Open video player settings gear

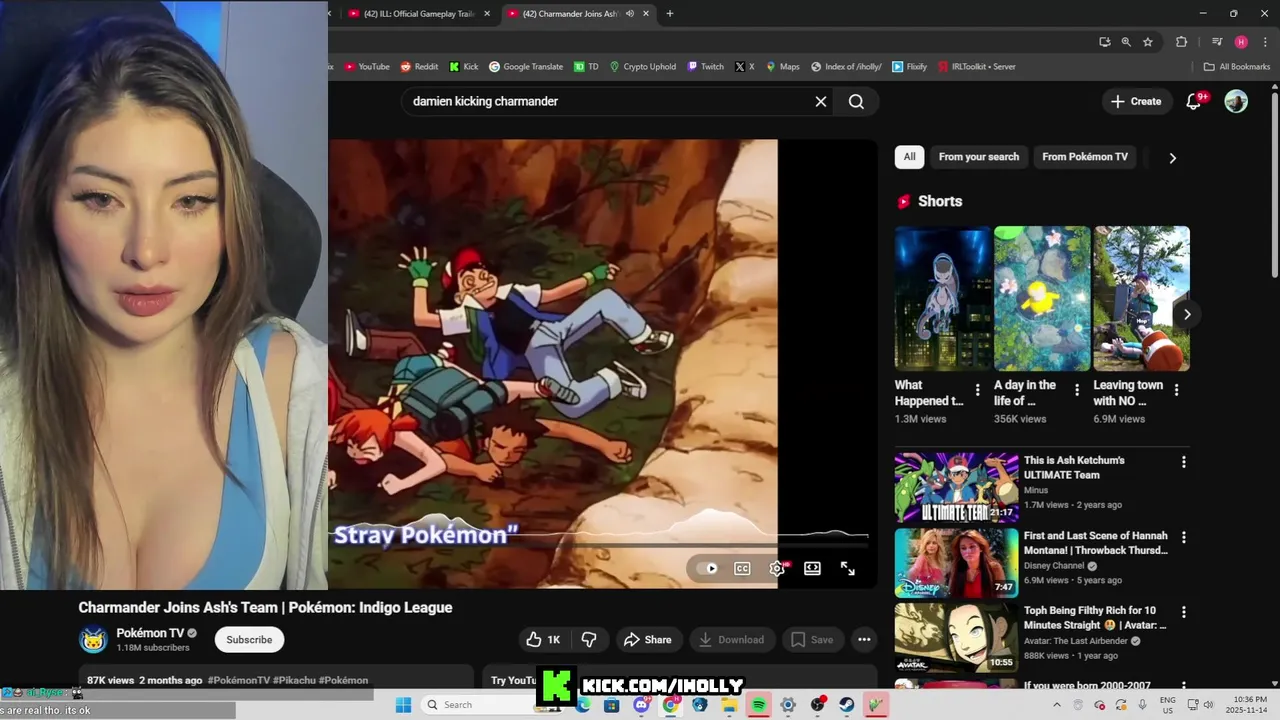pyautogui.click(x=777, y=568)
